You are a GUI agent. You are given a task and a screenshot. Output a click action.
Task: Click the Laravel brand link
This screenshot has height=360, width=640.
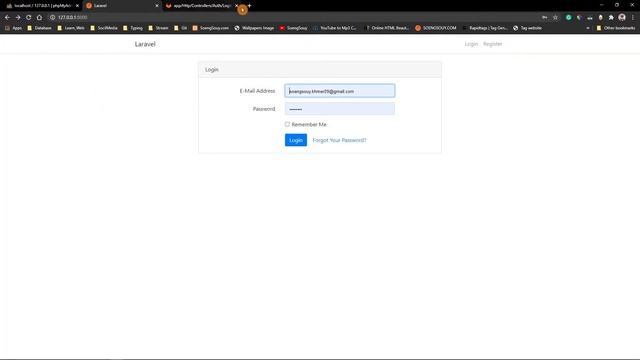(145, 44)
